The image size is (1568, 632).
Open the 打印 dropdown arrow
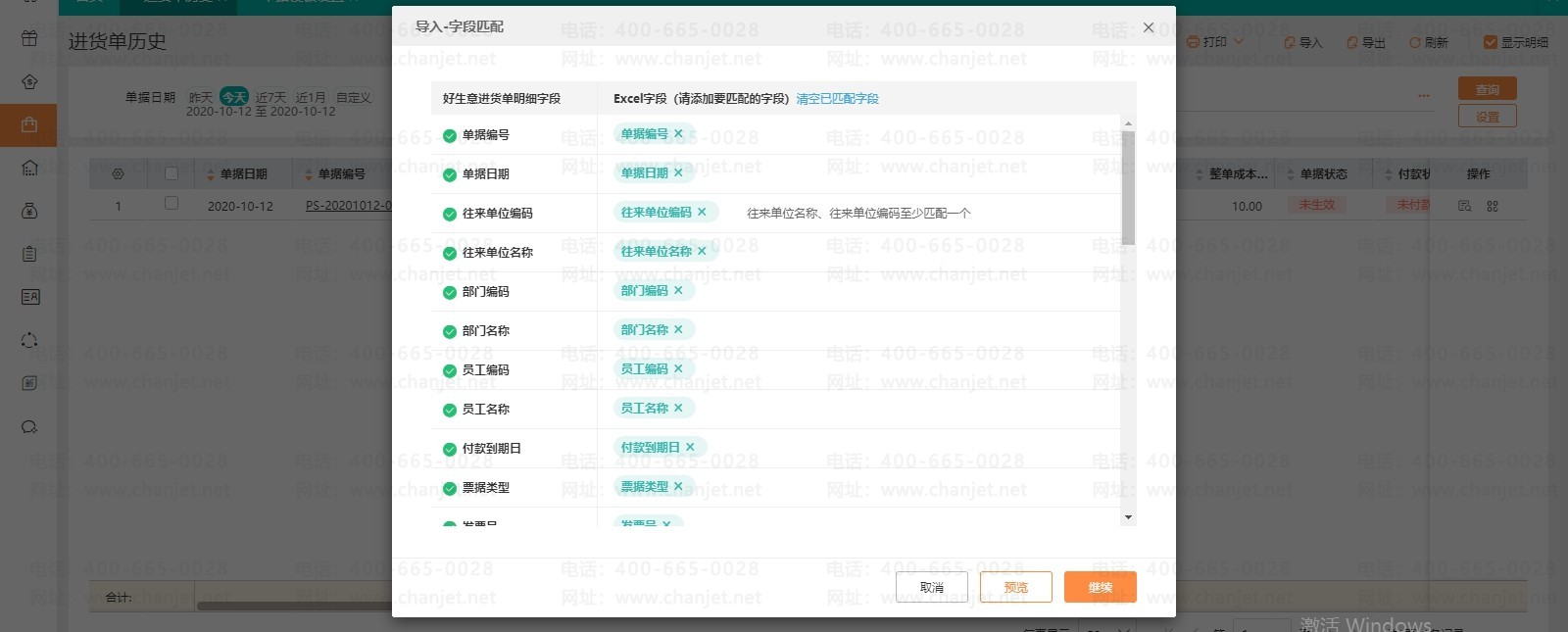[1239, 42]
